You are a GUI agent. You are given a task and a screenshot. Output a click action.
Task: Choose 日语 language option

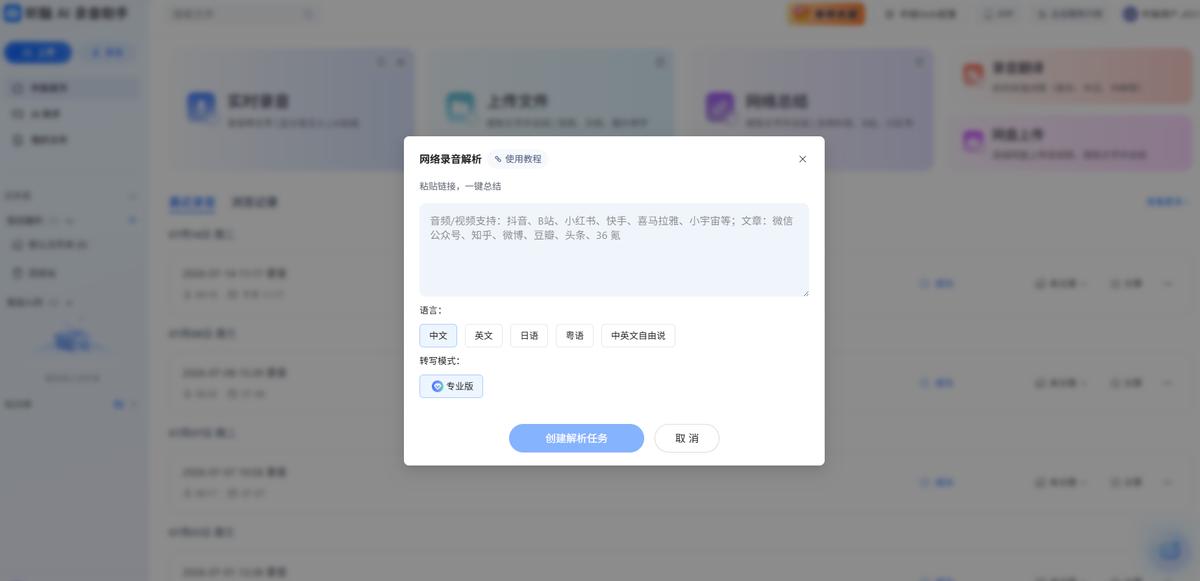coord(529,336)
